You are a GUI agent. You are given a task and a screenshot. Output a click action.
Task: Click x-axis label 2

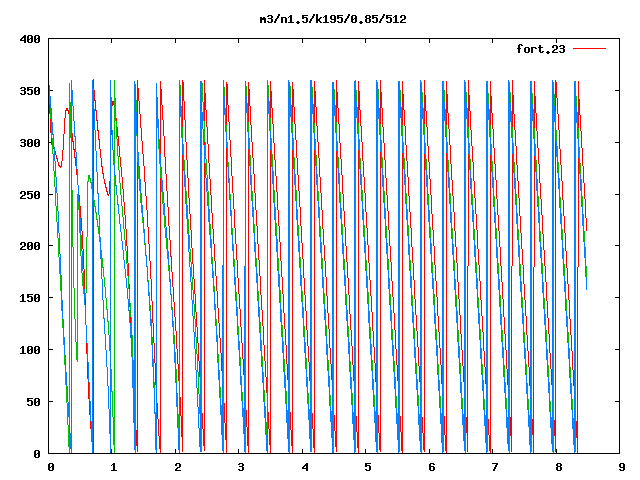pyautogui.click(x=178, y=467)
